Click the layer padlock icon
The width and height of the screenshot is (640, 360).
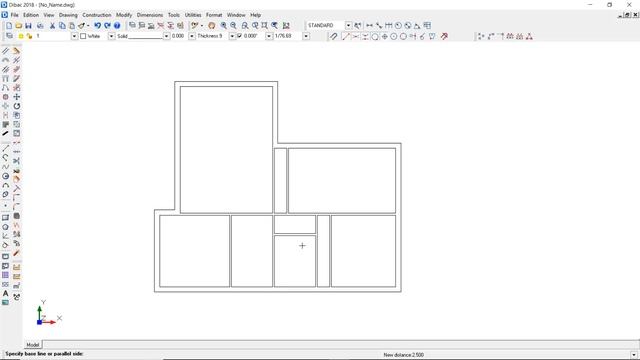[x=29, y=36]
